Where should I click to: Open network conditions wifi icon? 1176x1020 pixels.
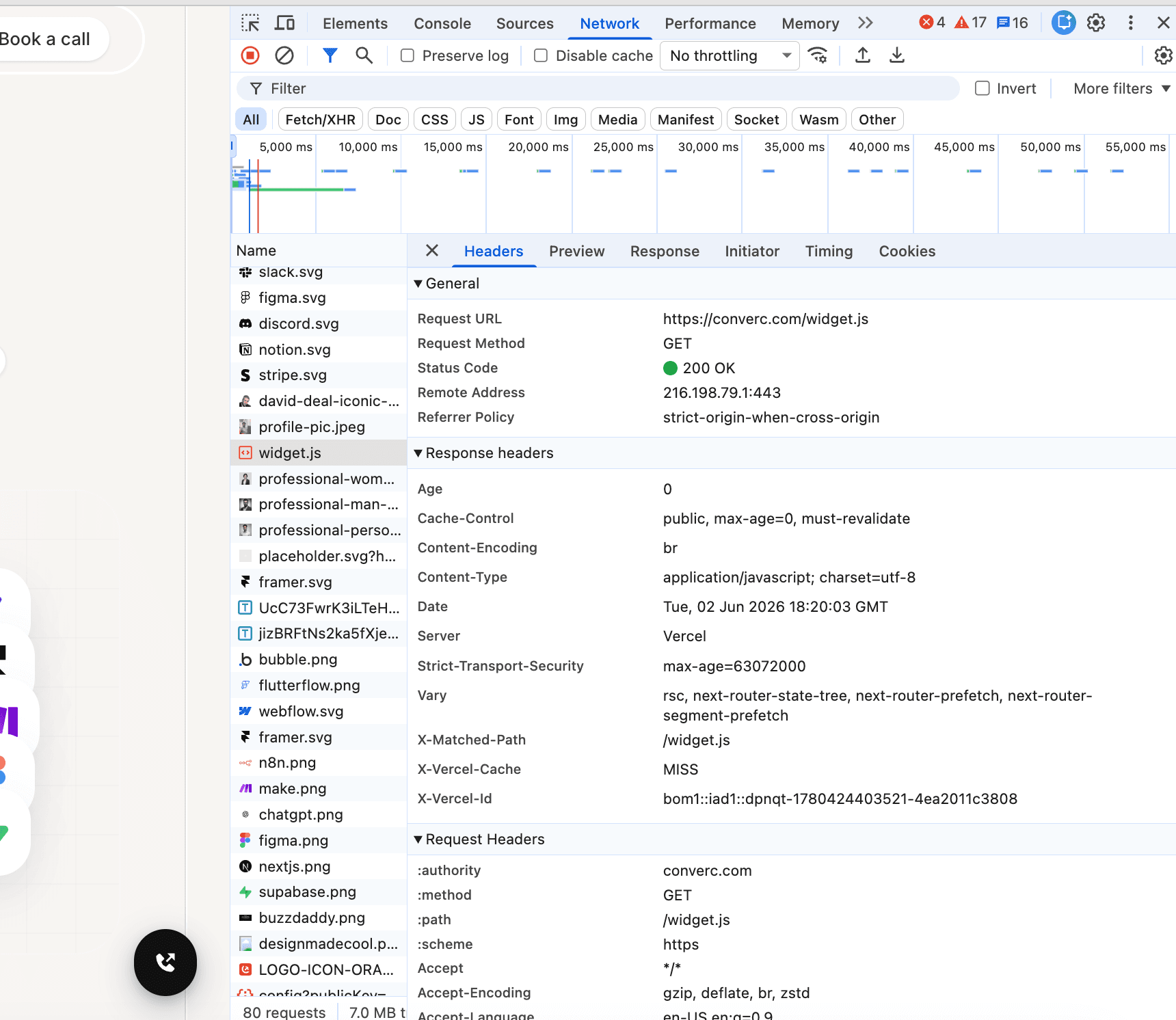(818, 55)
